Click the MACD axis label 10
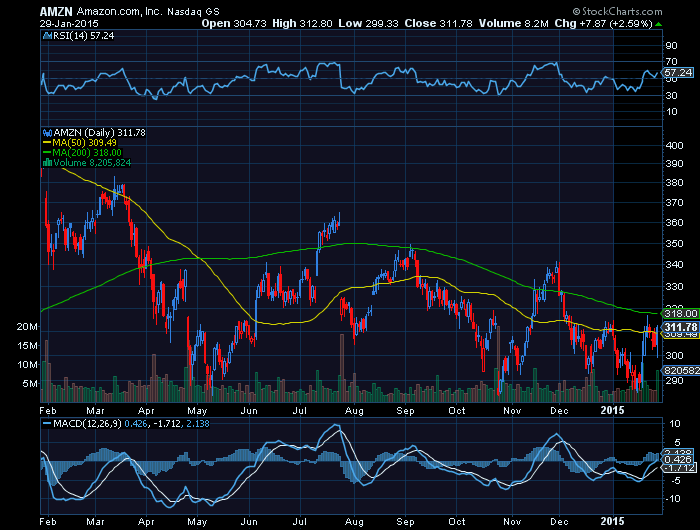The image size is (700, 530). click(x=675, y=424)
